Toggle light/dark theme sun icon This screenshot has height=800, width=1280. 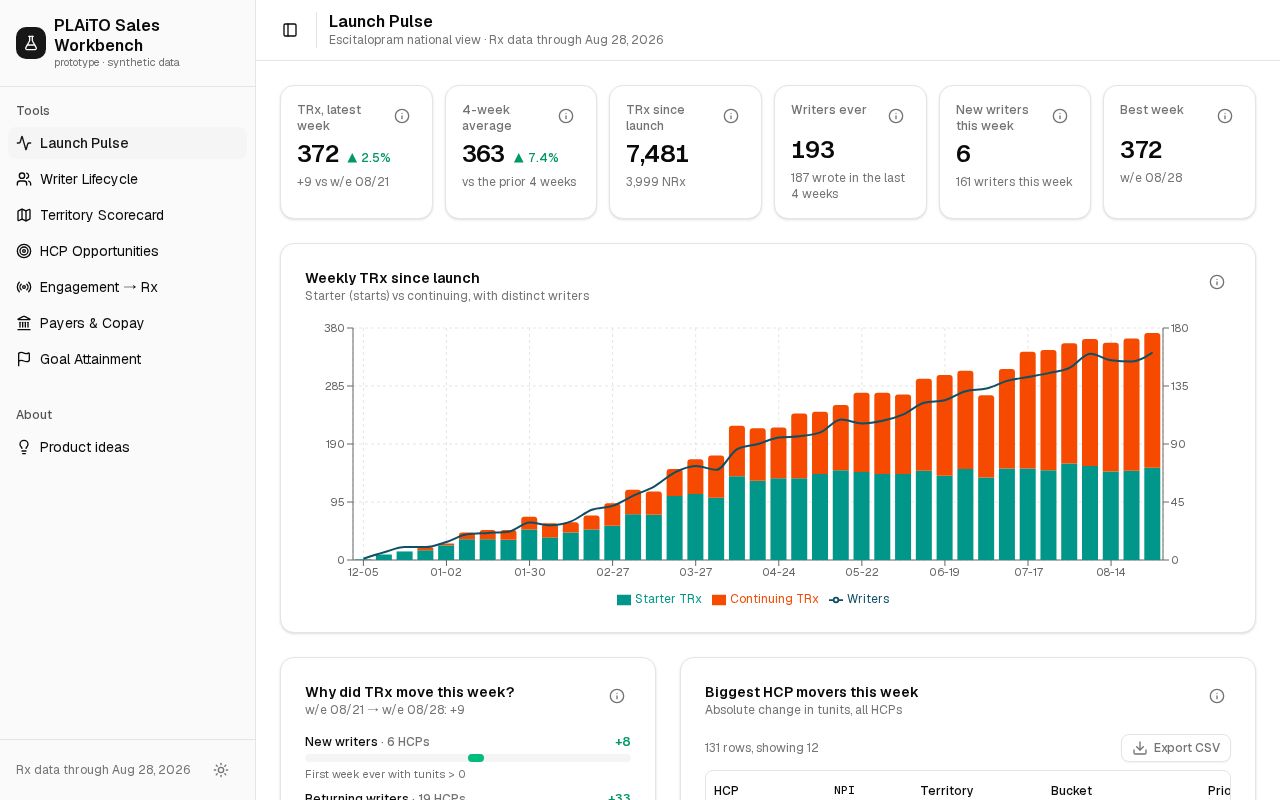pyautogui.click(x=221, y=770)
